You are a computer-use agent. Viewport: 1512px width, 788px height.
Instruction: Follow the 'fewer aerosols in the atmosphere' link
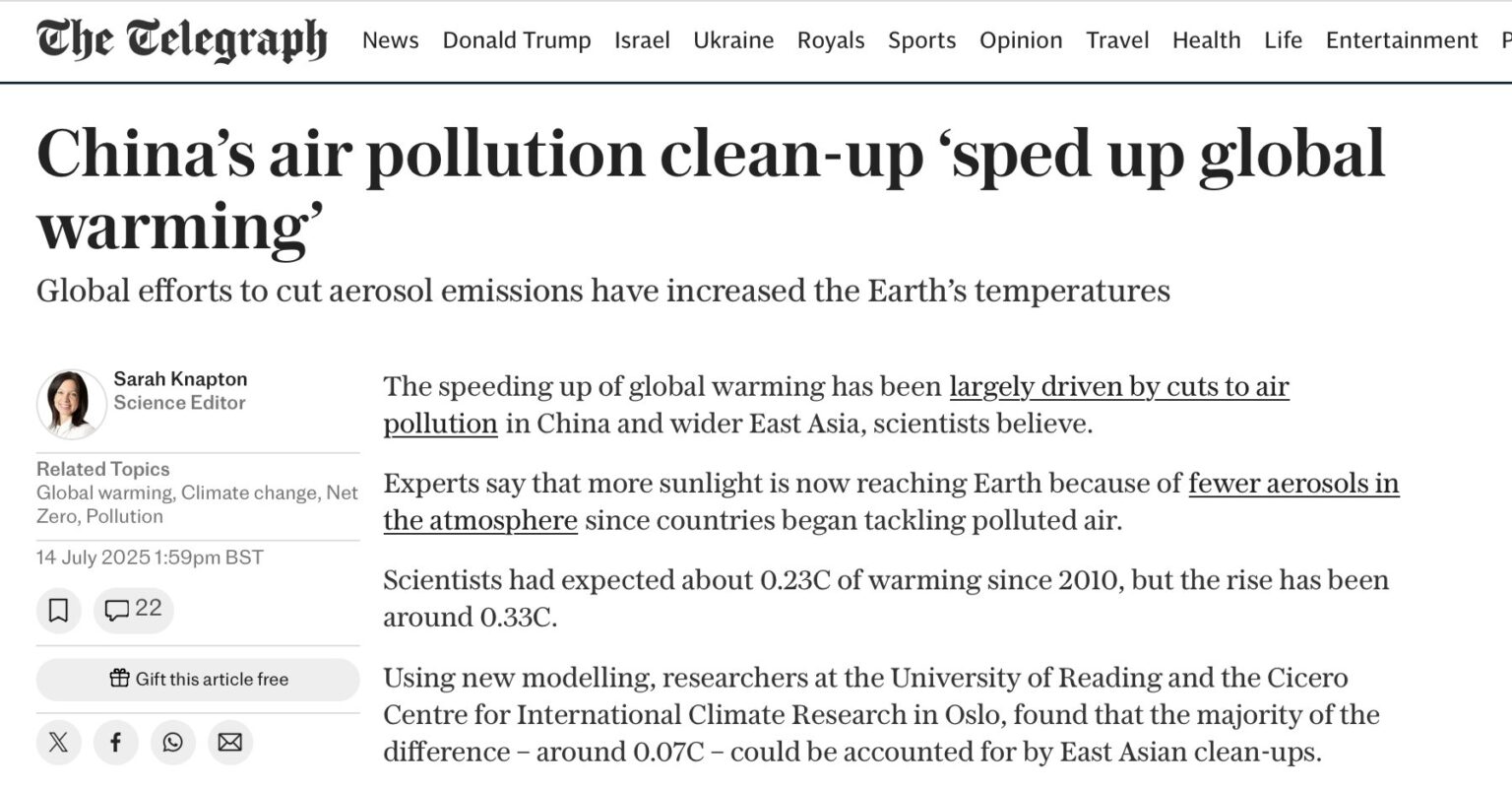(1292, 485)
